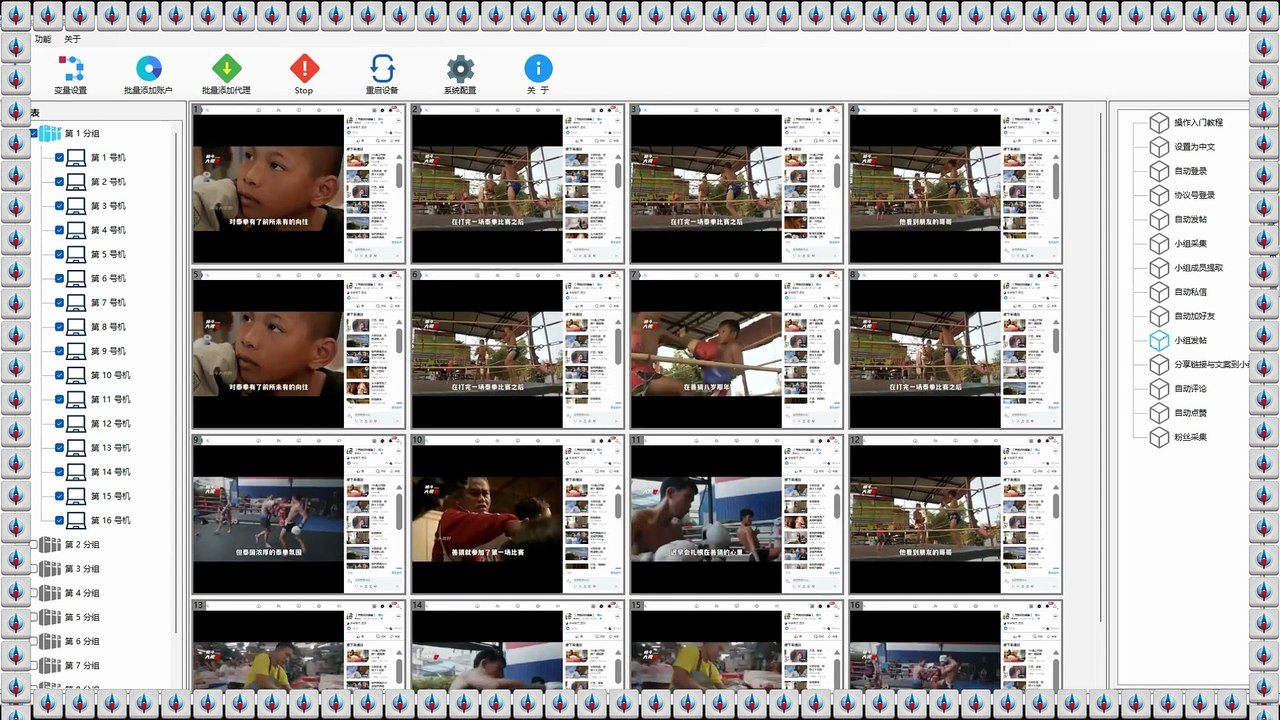1280x720 pixels.
Task: Select device screen thumbnail number 7
Action: tap(735, 349)
